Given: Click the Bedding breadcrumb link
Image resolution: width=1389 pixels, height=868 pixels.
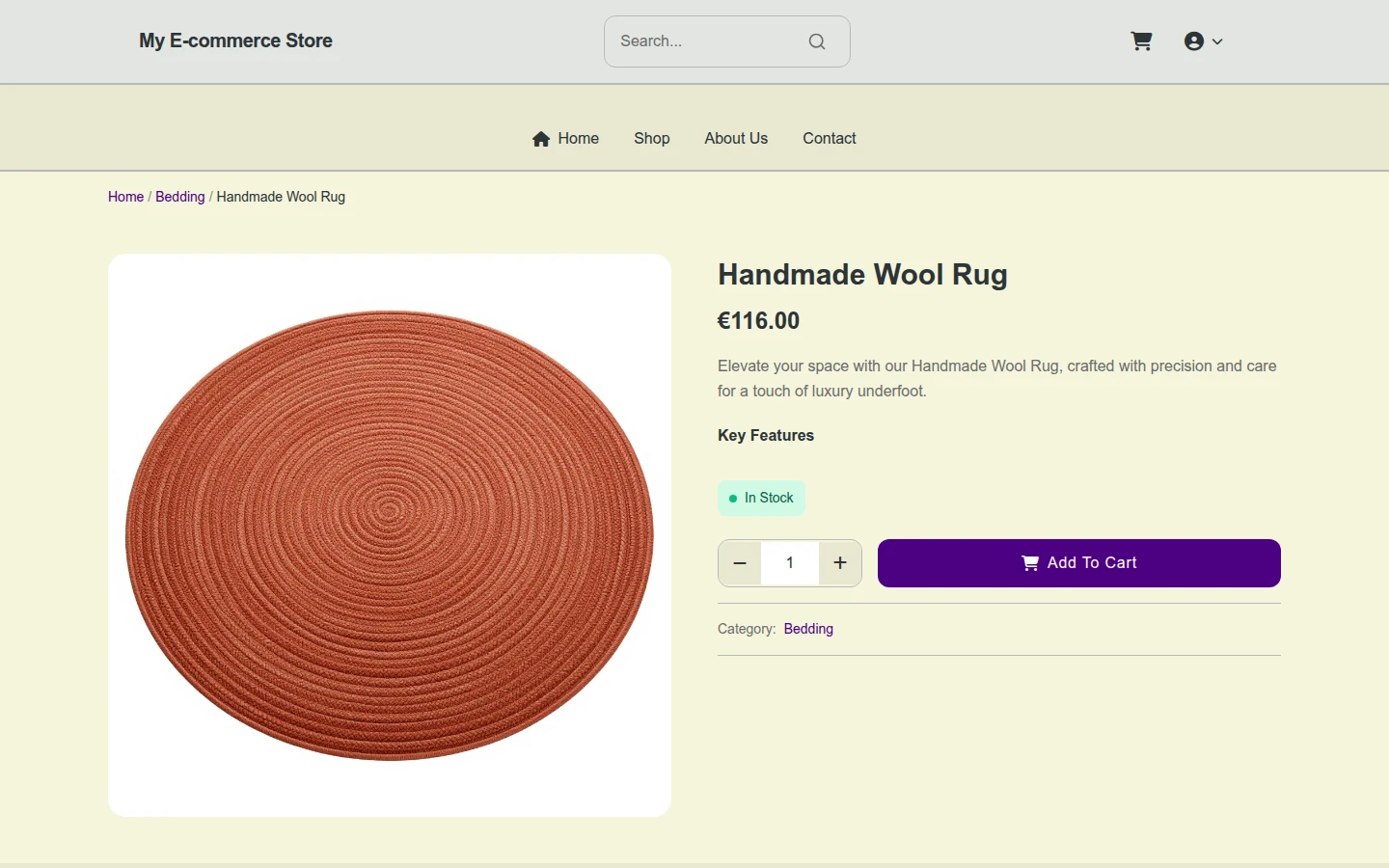Looking at the screenshot, I should (x=180, y=197).
